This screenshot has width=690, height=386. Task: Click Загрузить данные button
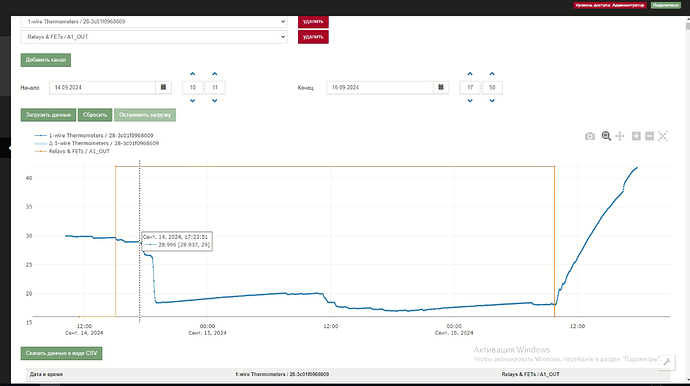48,115
